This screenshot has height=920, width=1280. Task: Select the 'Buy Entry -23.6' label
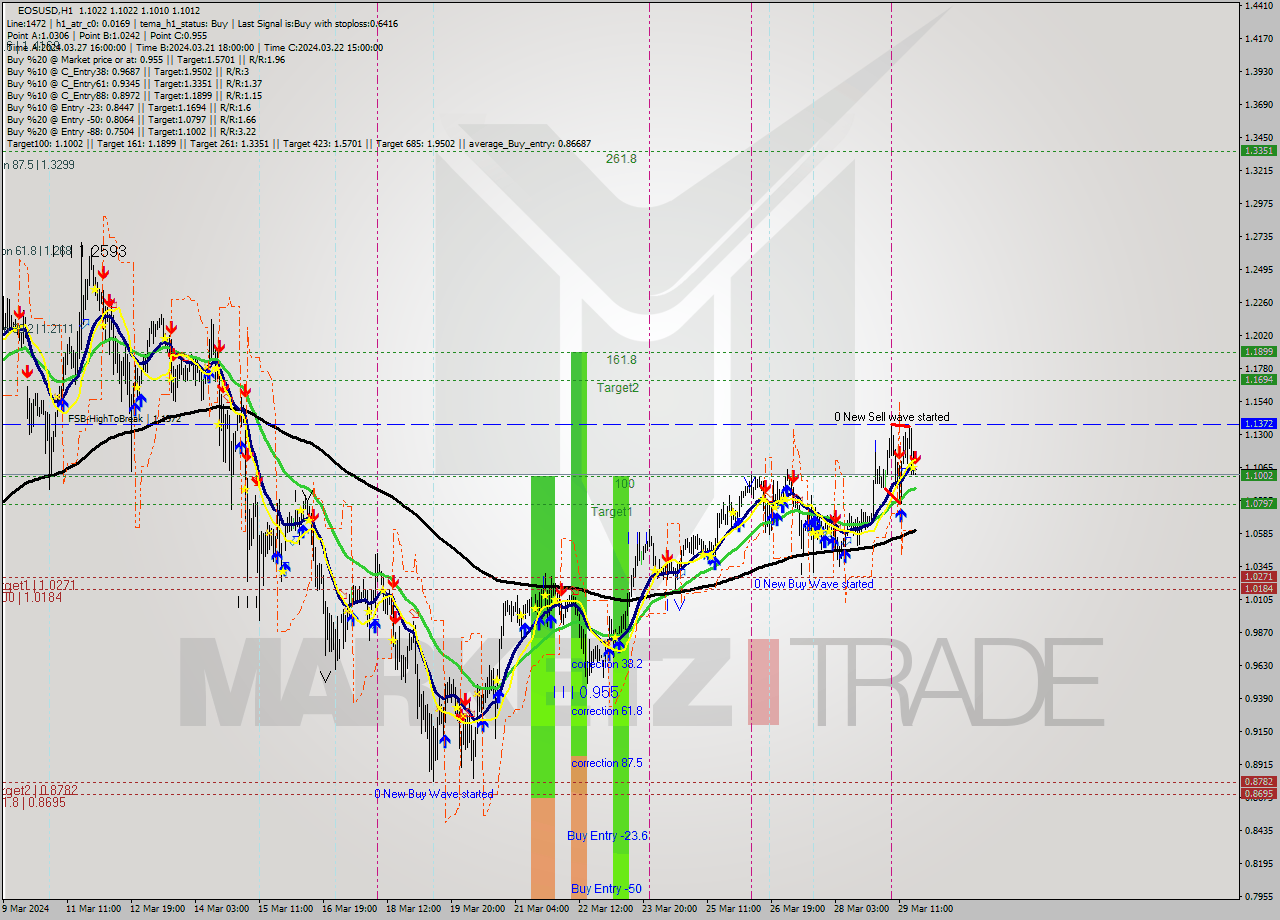click(609, 836)
